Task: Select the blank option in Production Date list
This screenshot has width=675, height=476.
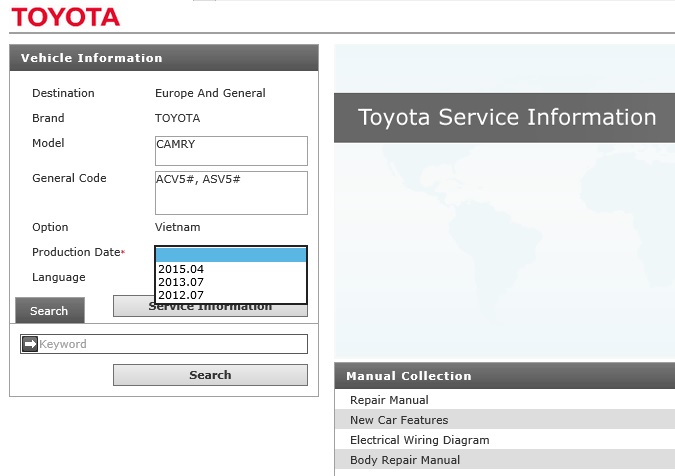Action: (231, 255)
